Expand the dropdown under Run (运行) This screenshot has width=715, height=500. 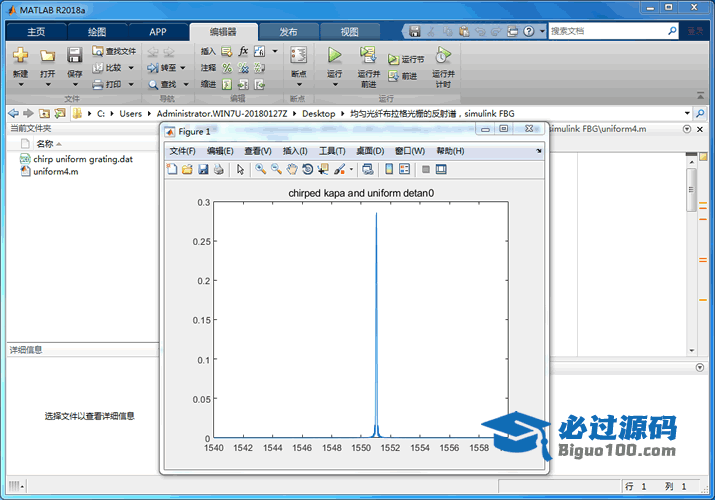click(x=335, y=85)
